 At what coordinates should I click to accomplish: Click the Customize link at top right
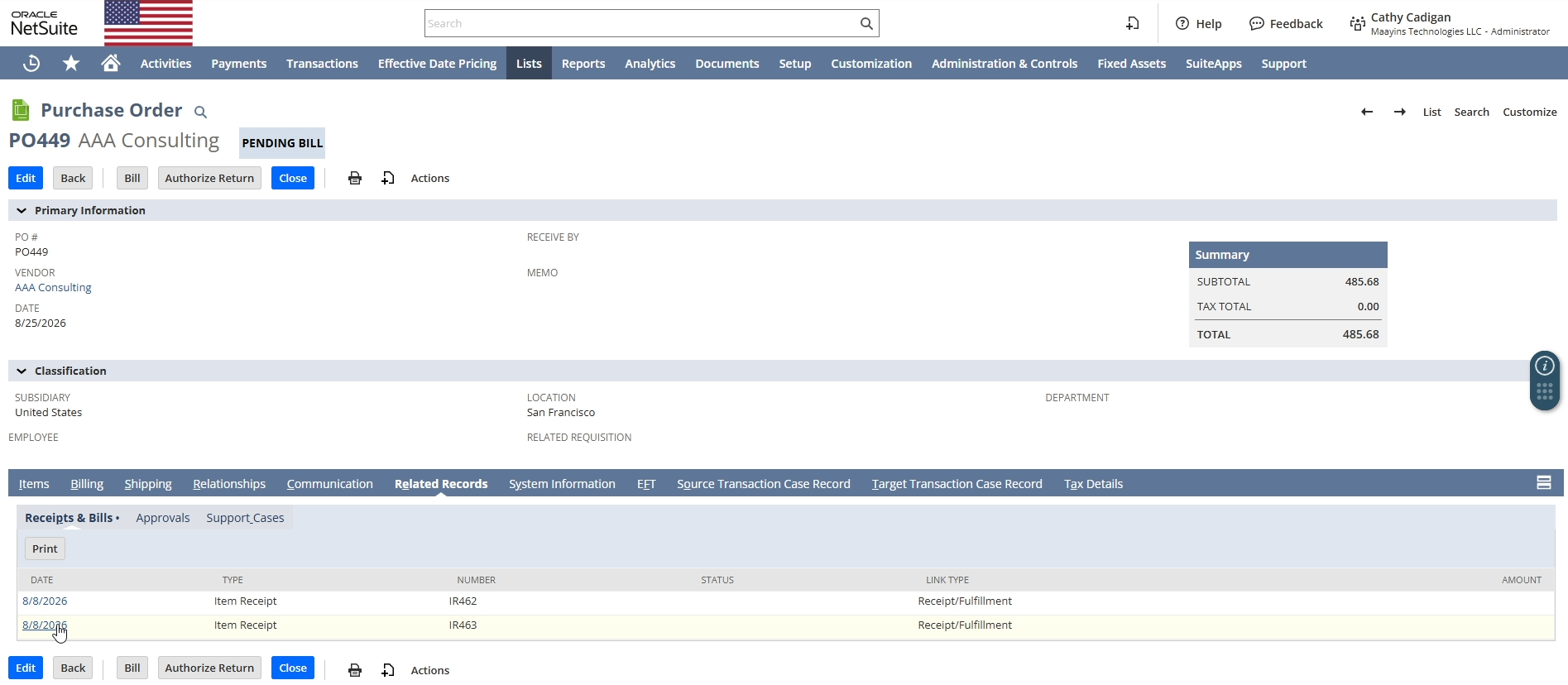[1529, 112]
